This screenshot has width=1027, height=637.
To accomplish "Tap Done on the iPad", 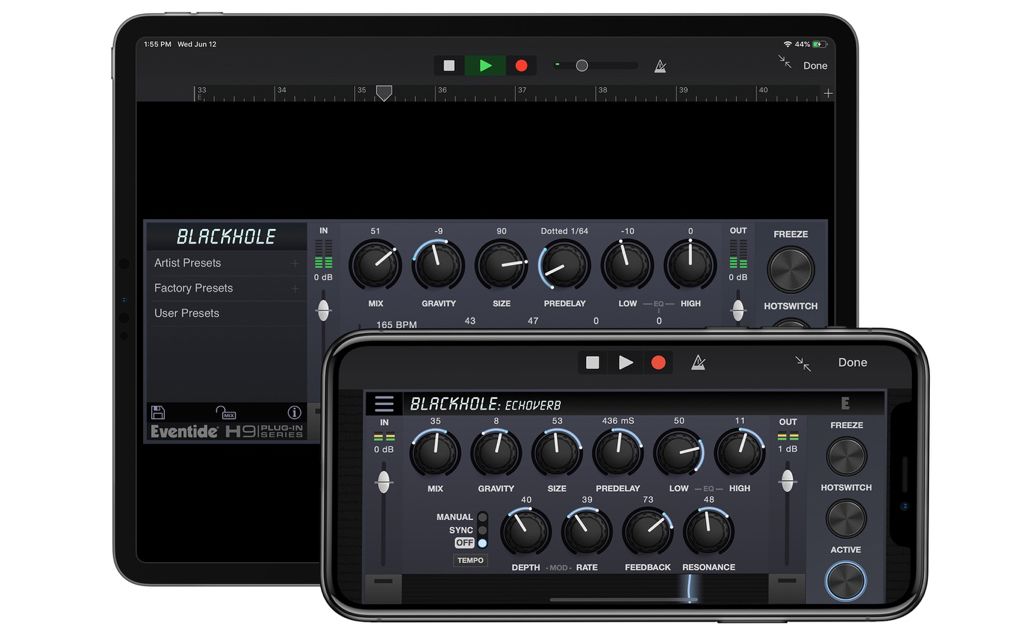I will (x=815, y=65).
